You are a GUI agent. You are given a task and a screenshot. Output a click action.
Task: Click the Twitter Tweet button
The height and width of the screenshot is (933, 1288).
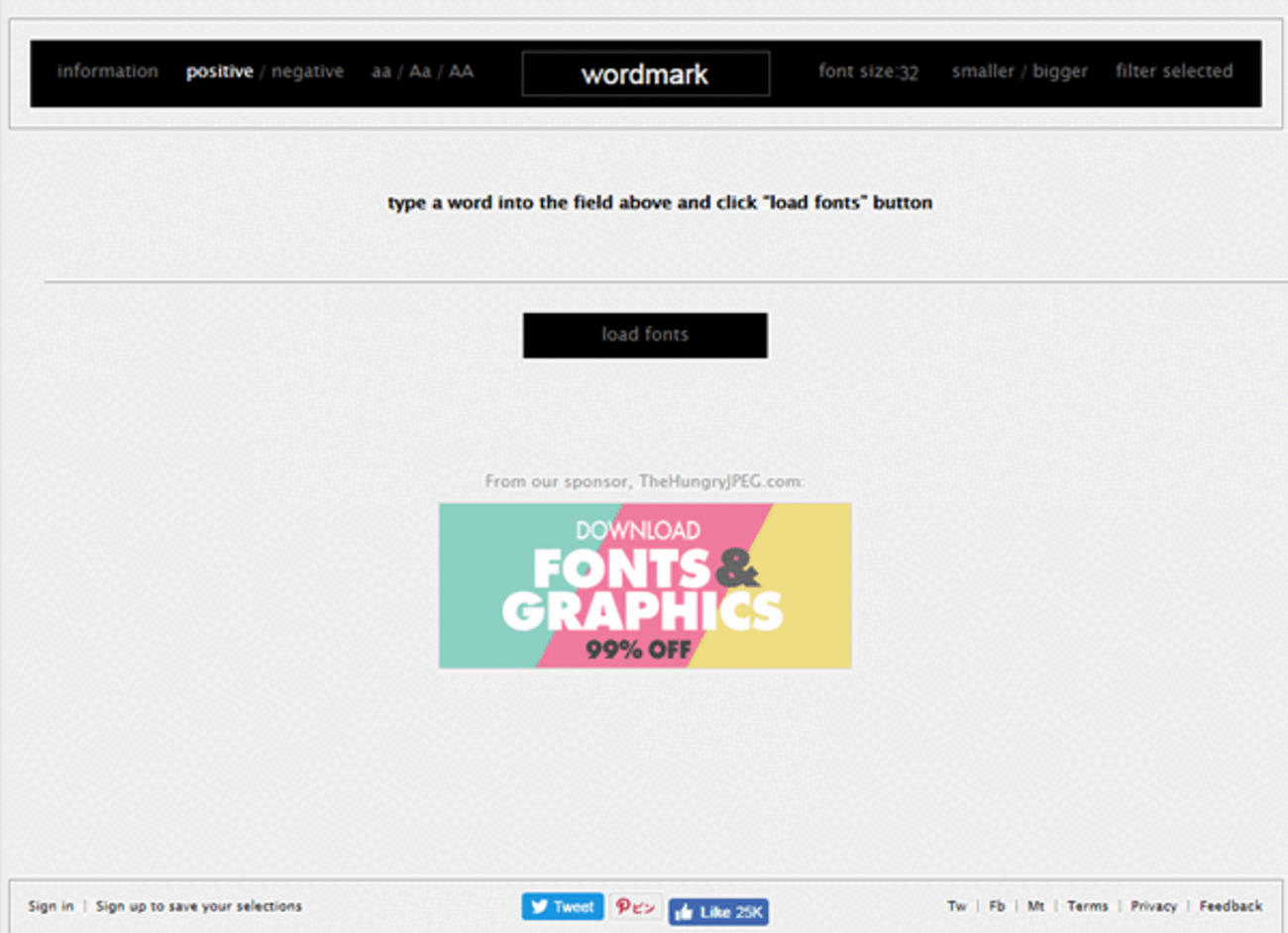(x=563, y=906)
